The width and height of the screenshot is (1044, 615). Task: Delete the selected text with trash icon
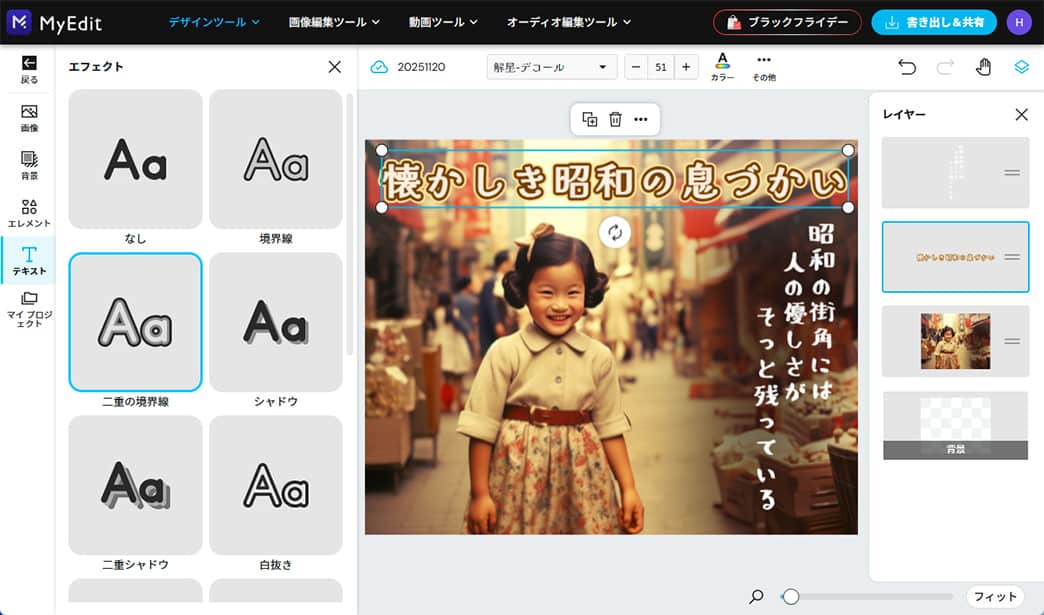(615, 119)
